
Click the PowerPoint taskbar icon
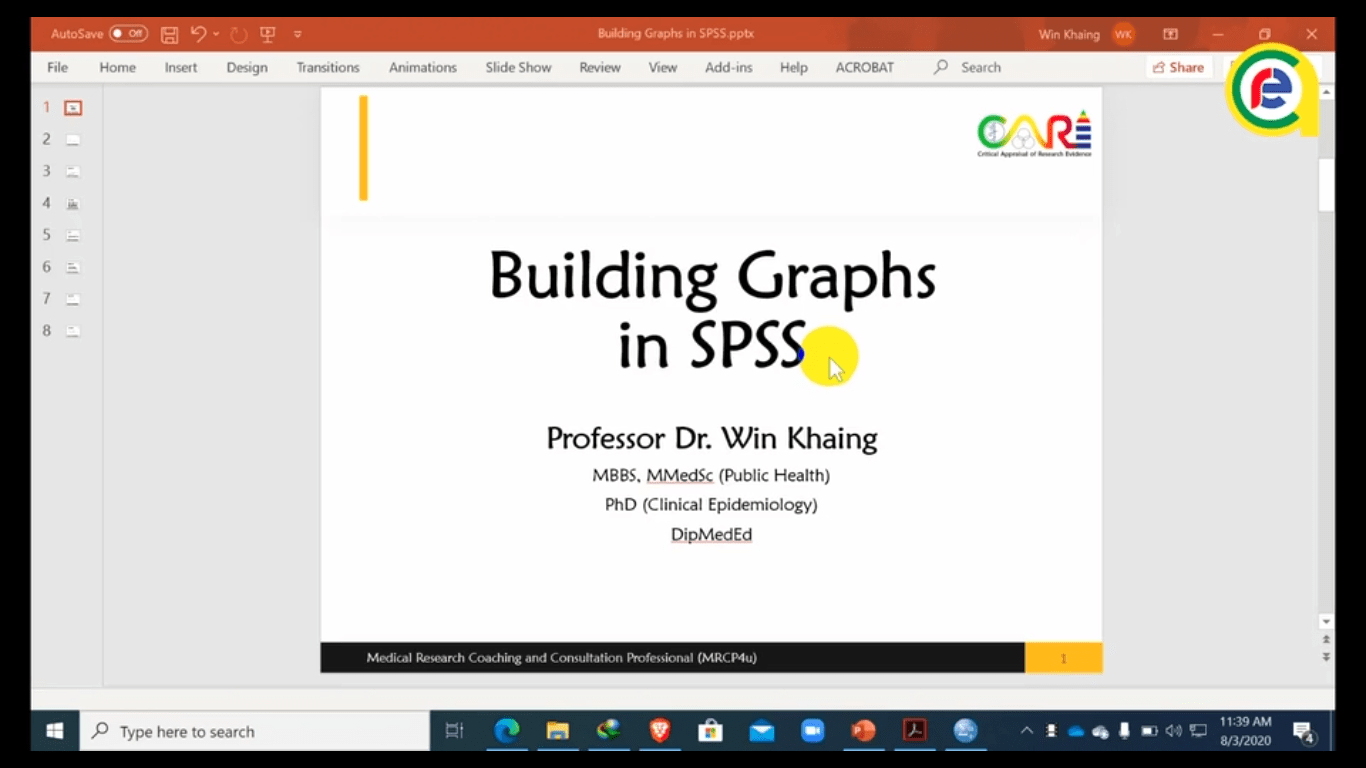pyautogui.click(x=863, y=731)
